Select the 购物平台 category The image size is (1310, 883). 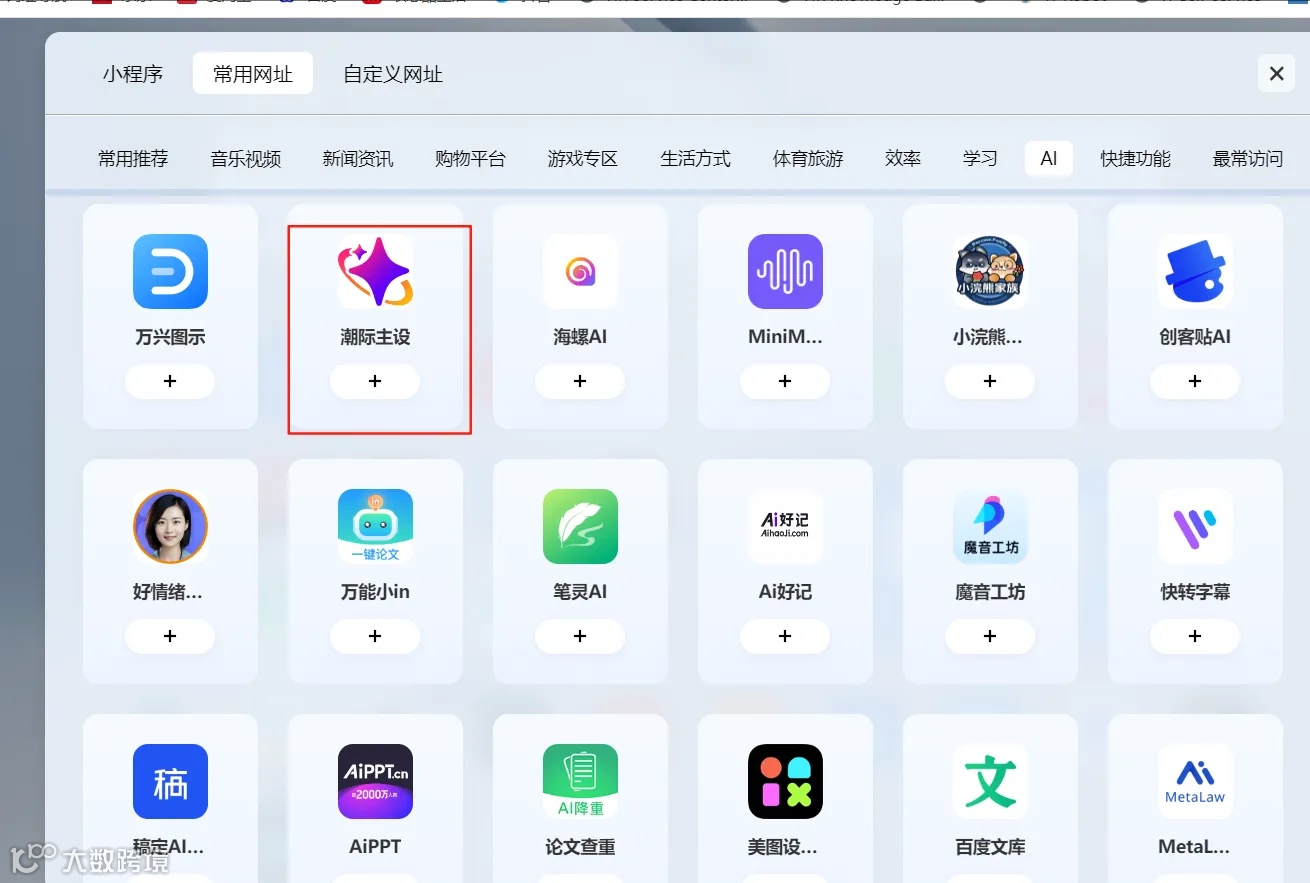click(x=471, y=159)
